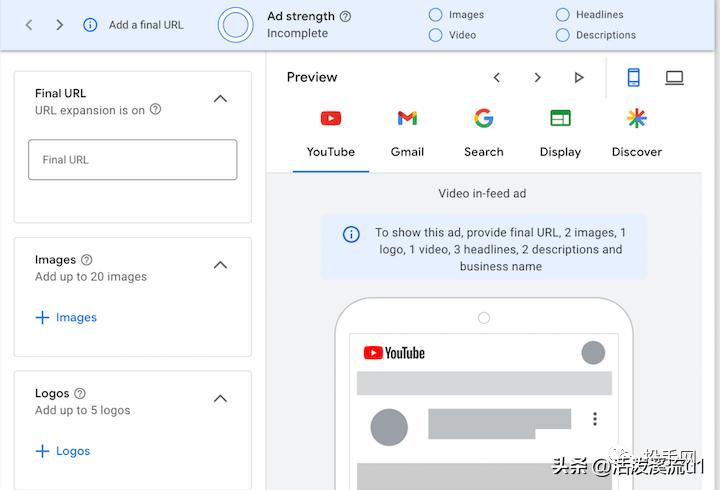
Task: Click the Ad strength circle indicator
Action: pos(236,25)
